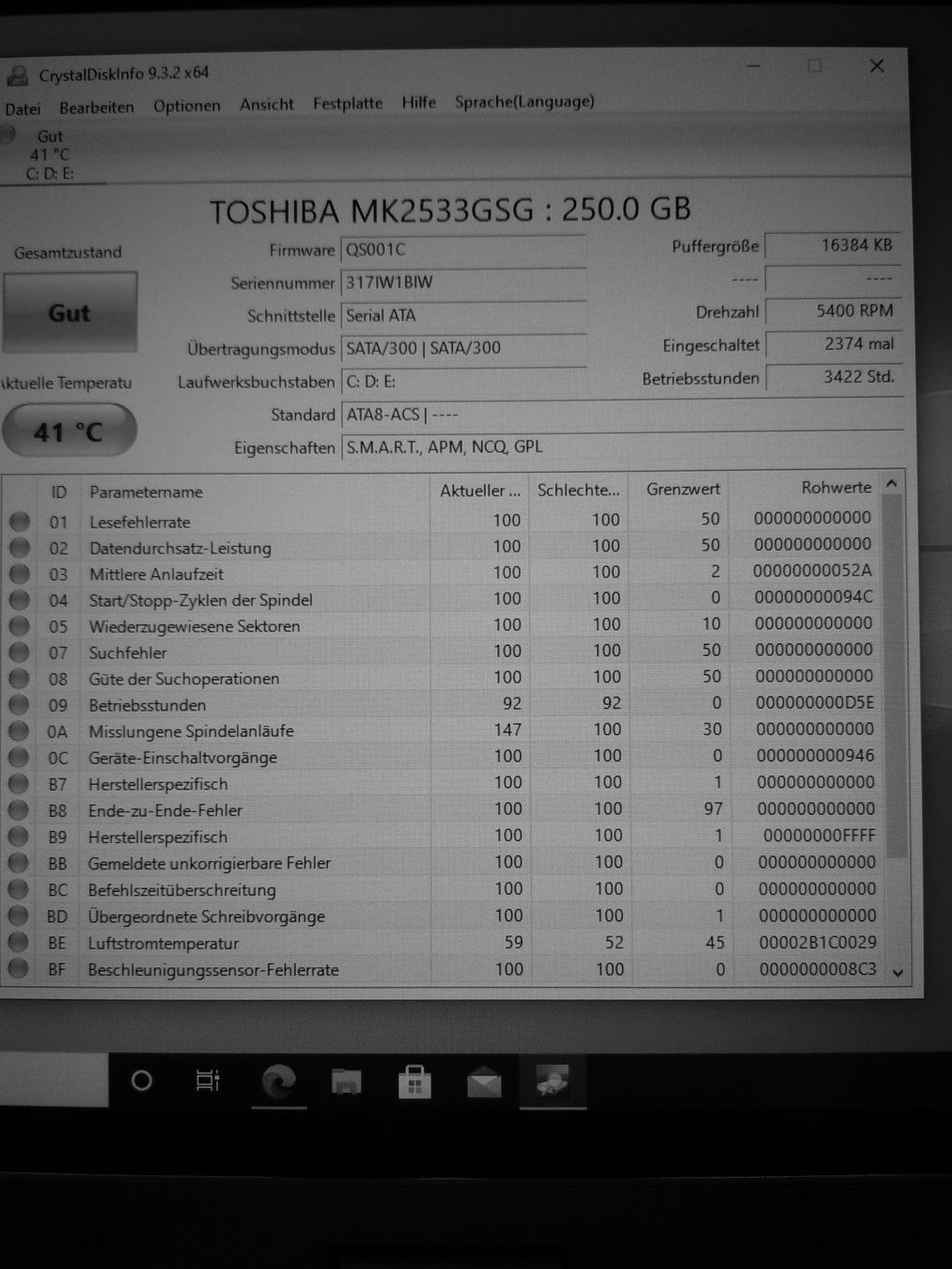
Task: Open the Bearbeiten menu
Action: click(x=96, y=107)
